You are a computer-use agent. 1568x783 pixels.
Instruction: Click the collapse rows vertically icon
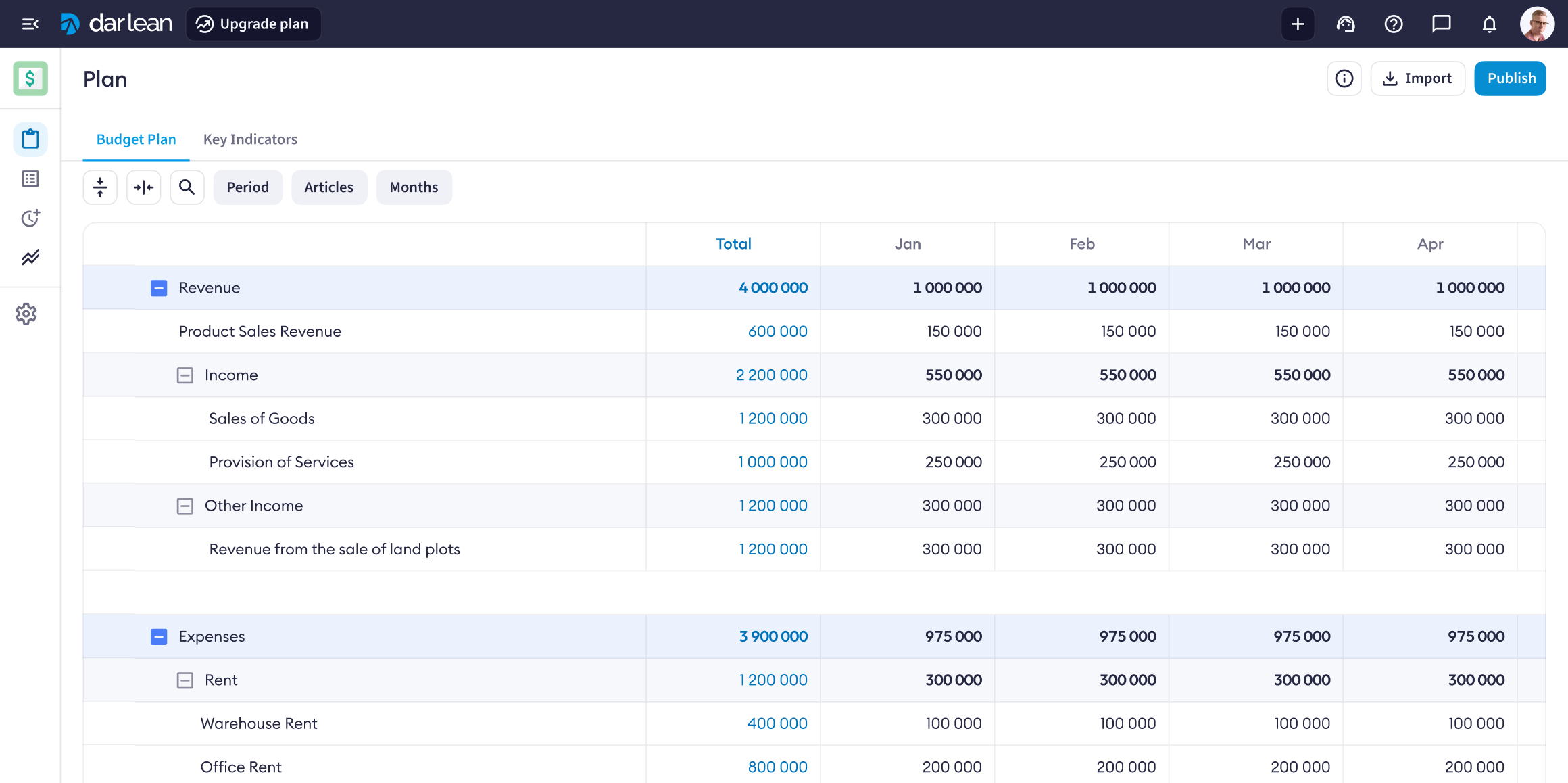(100, 187)
